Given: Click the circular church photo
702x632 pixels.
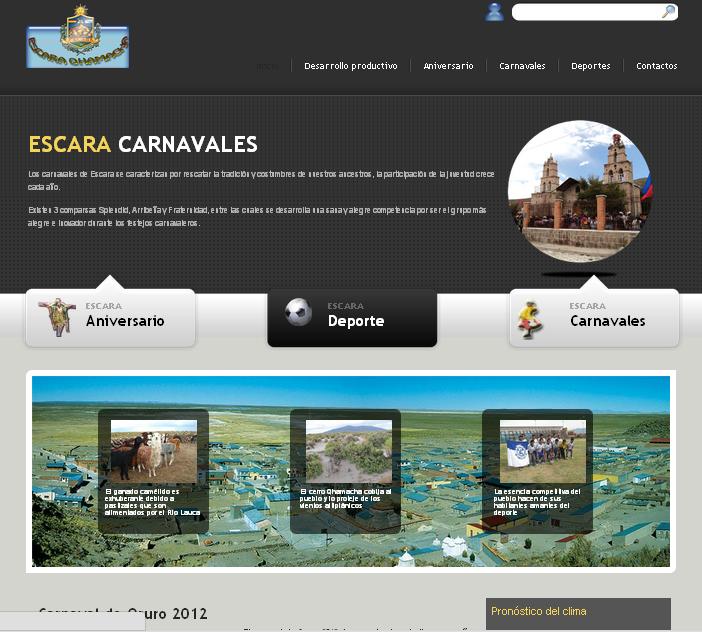Looking at the screenshot, I should (580, 191).
